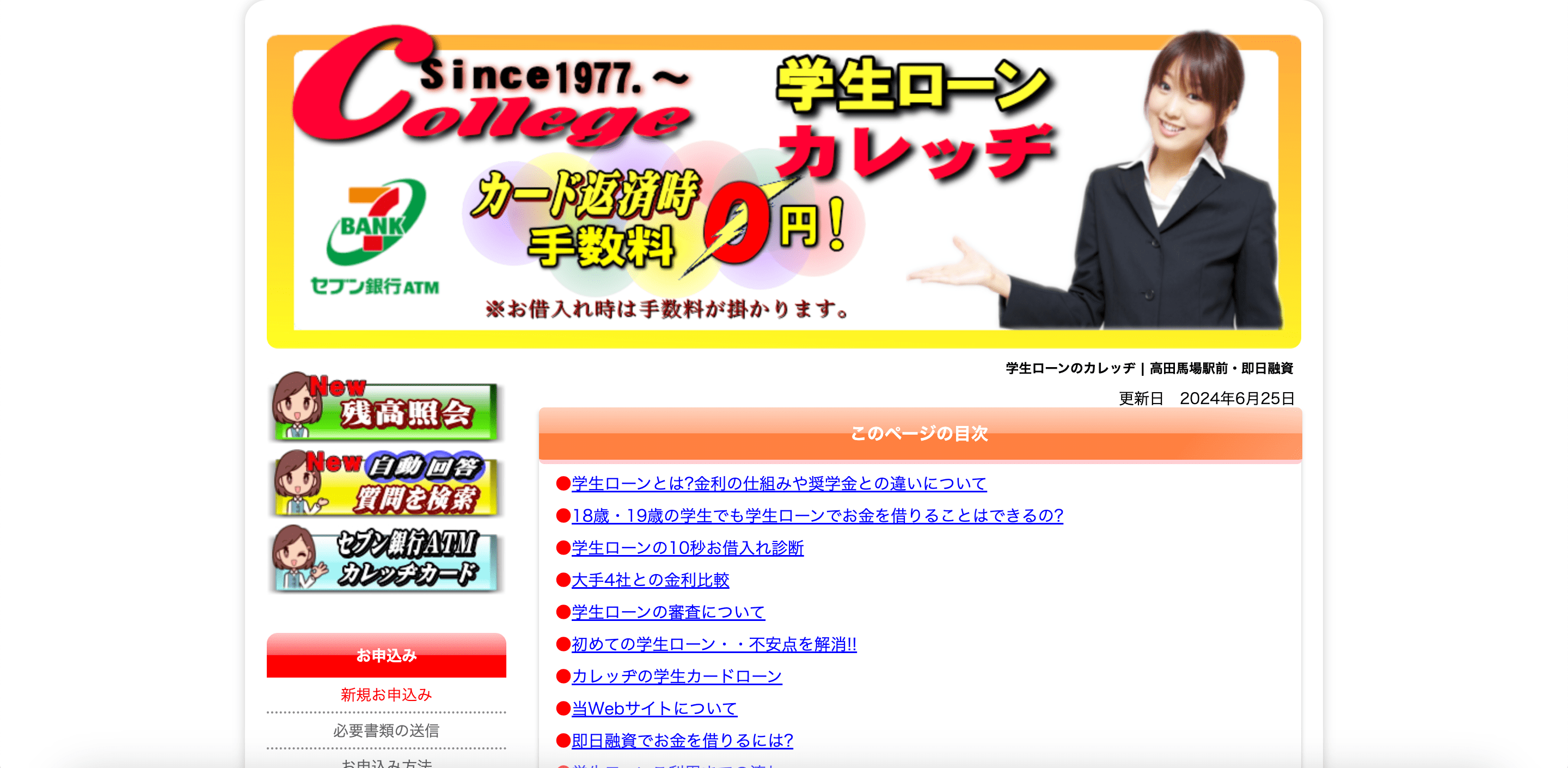The width and height of the screenshot is (1568, 768).
Task: Select 必要書類の送信 in the sidebar
Action: 386,731
